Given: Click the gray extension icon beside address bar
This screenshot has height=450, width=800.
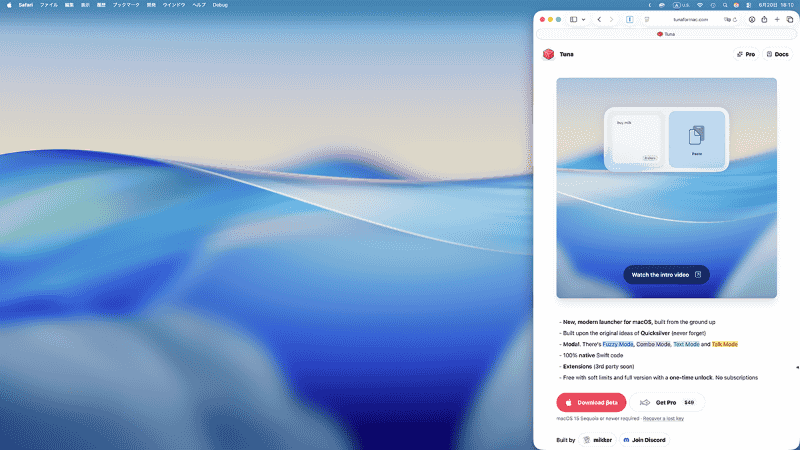Looking at the screenshot, I should tap(646, 19).
